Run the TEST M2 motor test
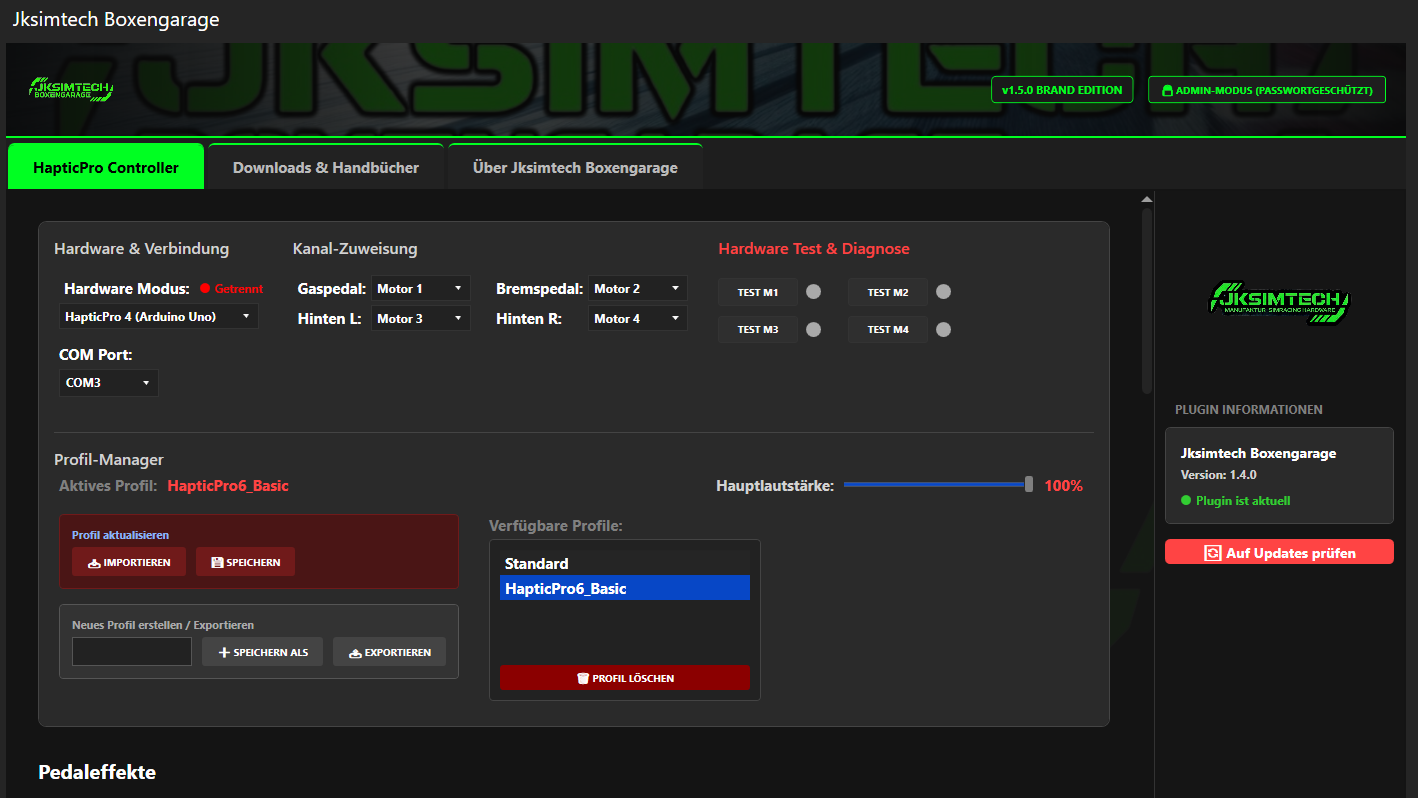Screen dimensions: 1418x798 [888, 292]
